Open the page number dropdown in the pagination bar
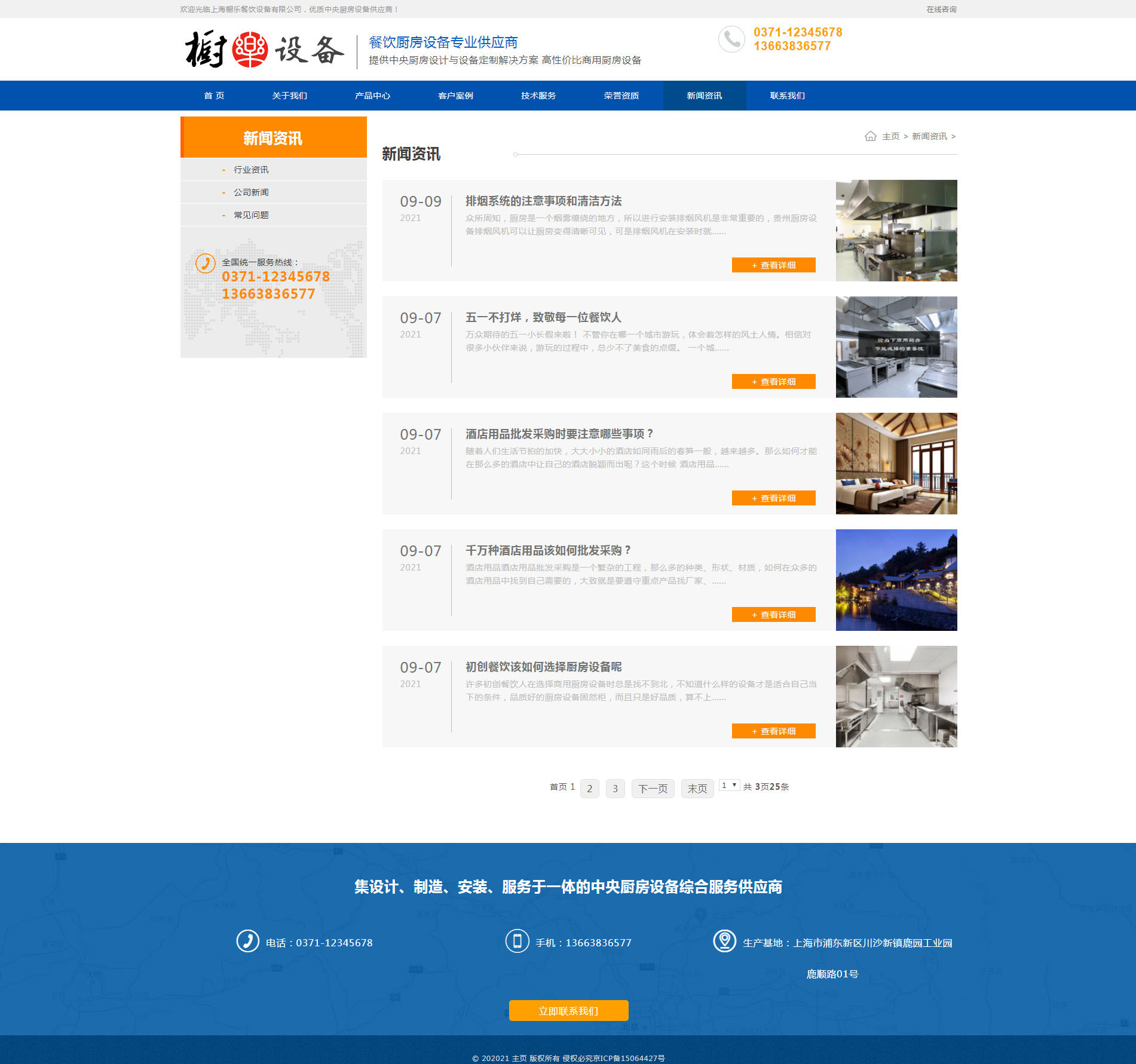 click(x=729, y=784)
